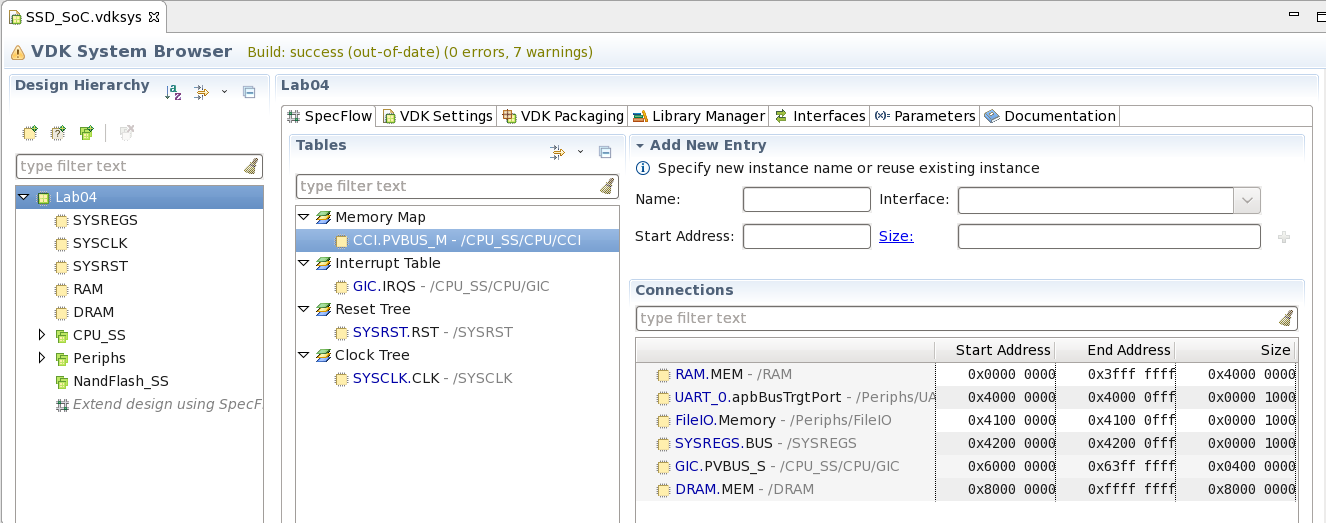Select the SYSREGS.BUS connection row

[965, 443]
